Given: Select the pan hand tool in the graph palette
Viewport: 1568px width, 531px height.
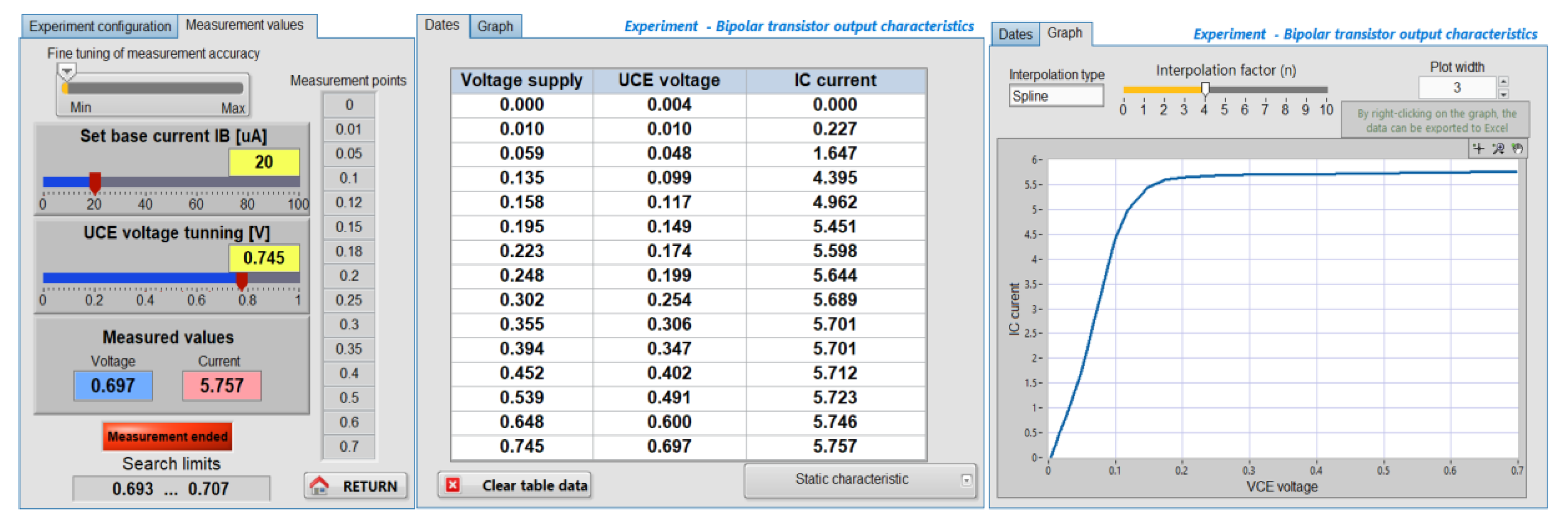Looking at the screenshot, I should click(1517, 149).
